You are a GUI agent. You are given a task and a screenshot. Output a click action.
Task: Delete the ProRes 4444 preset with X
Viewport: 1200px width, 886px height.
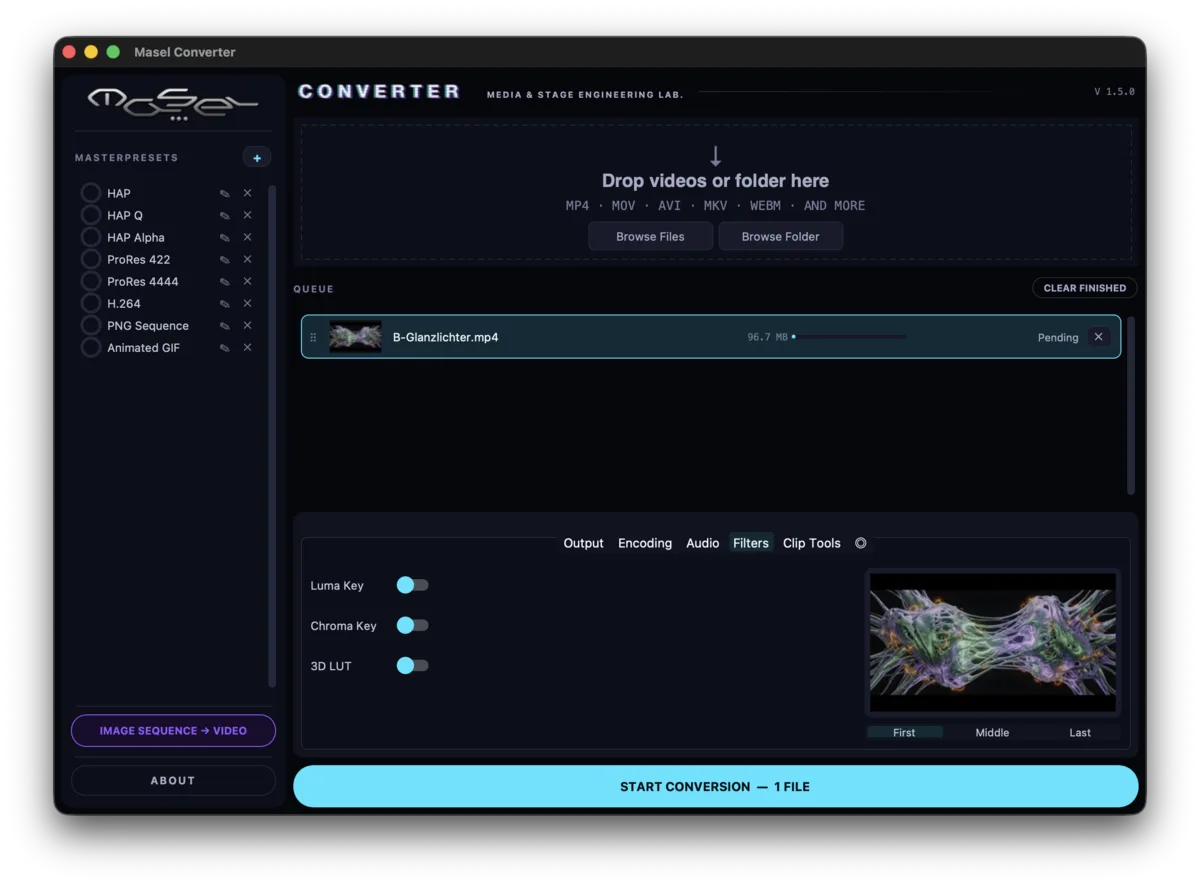(x=247, y=281)
